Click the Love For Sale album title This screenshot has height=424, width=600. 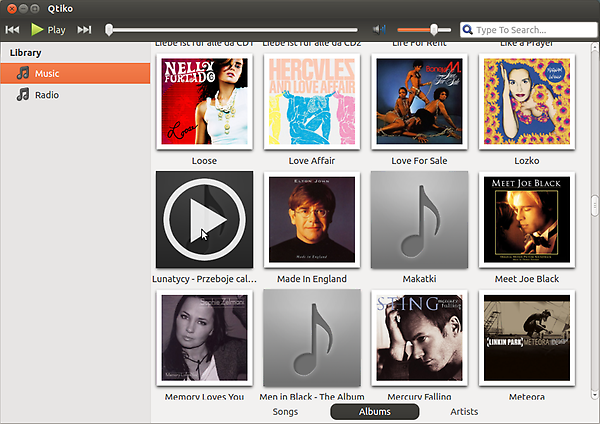tap(419, 161)
